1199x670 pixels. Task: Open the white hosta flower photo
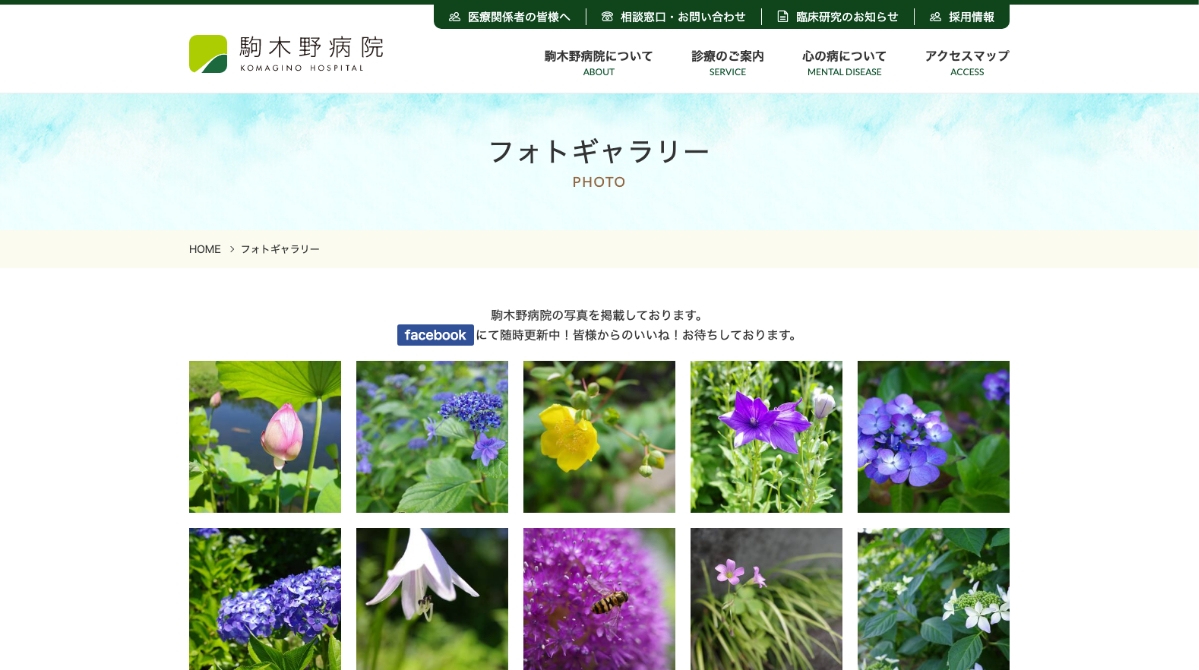(x=432, y=598)
